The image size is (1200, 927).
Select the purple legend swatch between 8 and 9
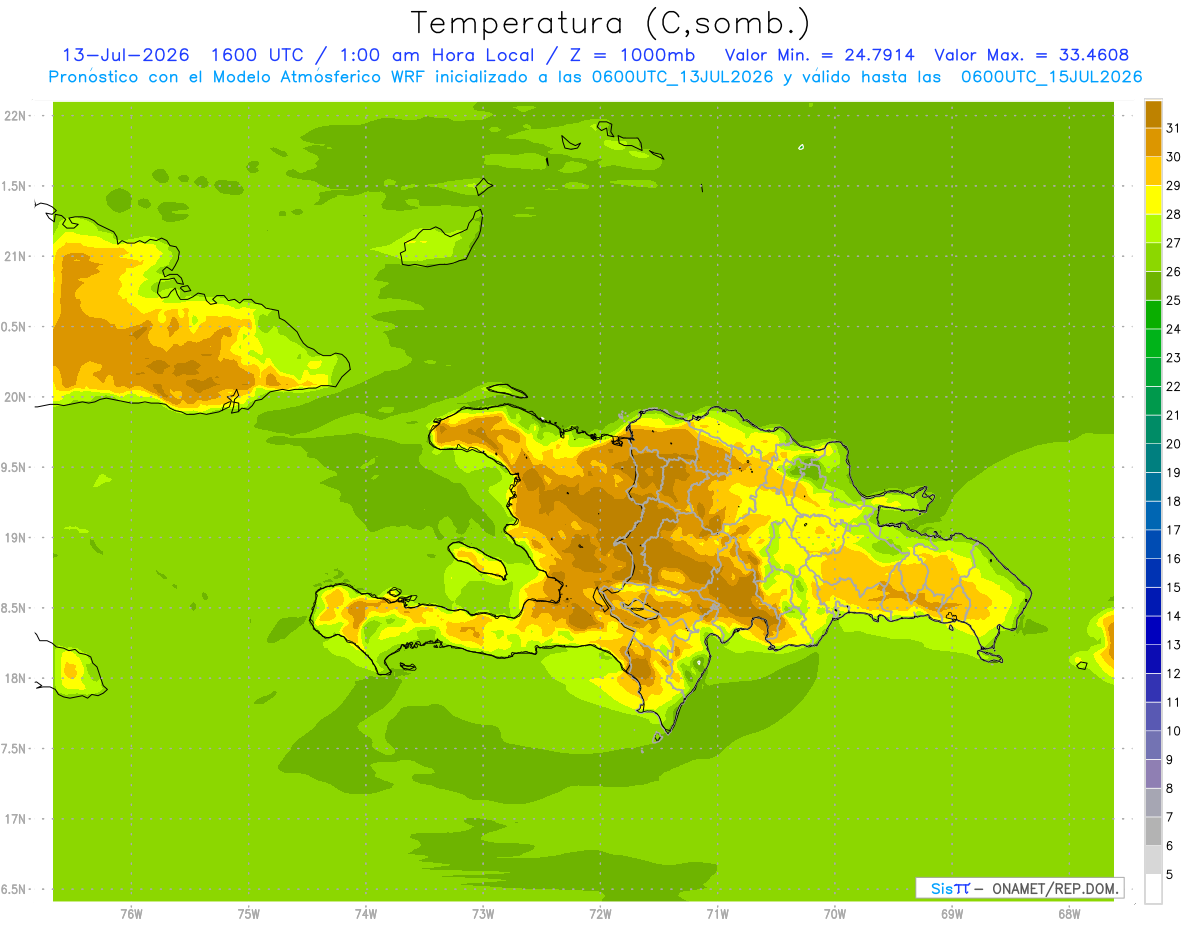coord(1152,774)
